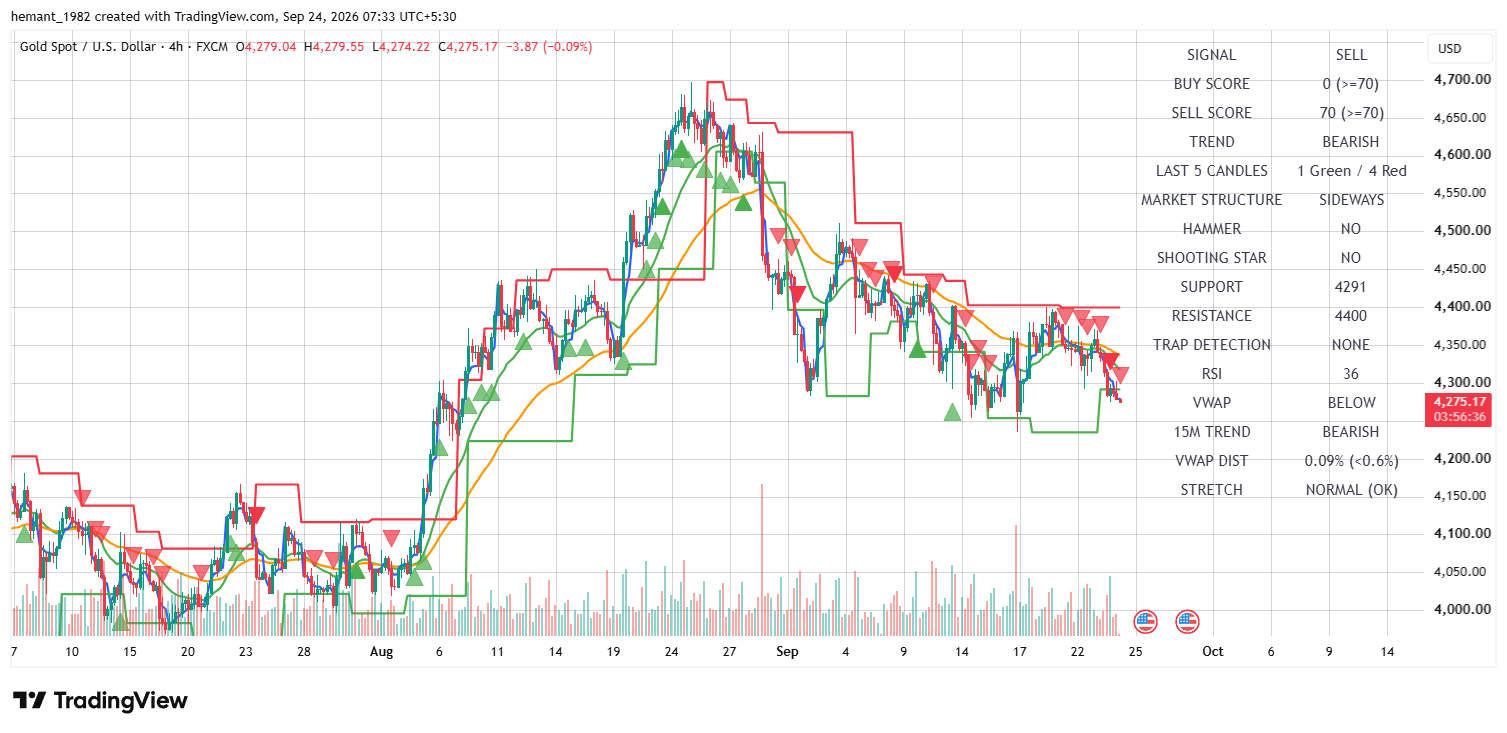Image resolution: width=1507 pixels, height=733 pixels.
Task: Click the SIGNAL row label
Action: [x=1211, y=55]
